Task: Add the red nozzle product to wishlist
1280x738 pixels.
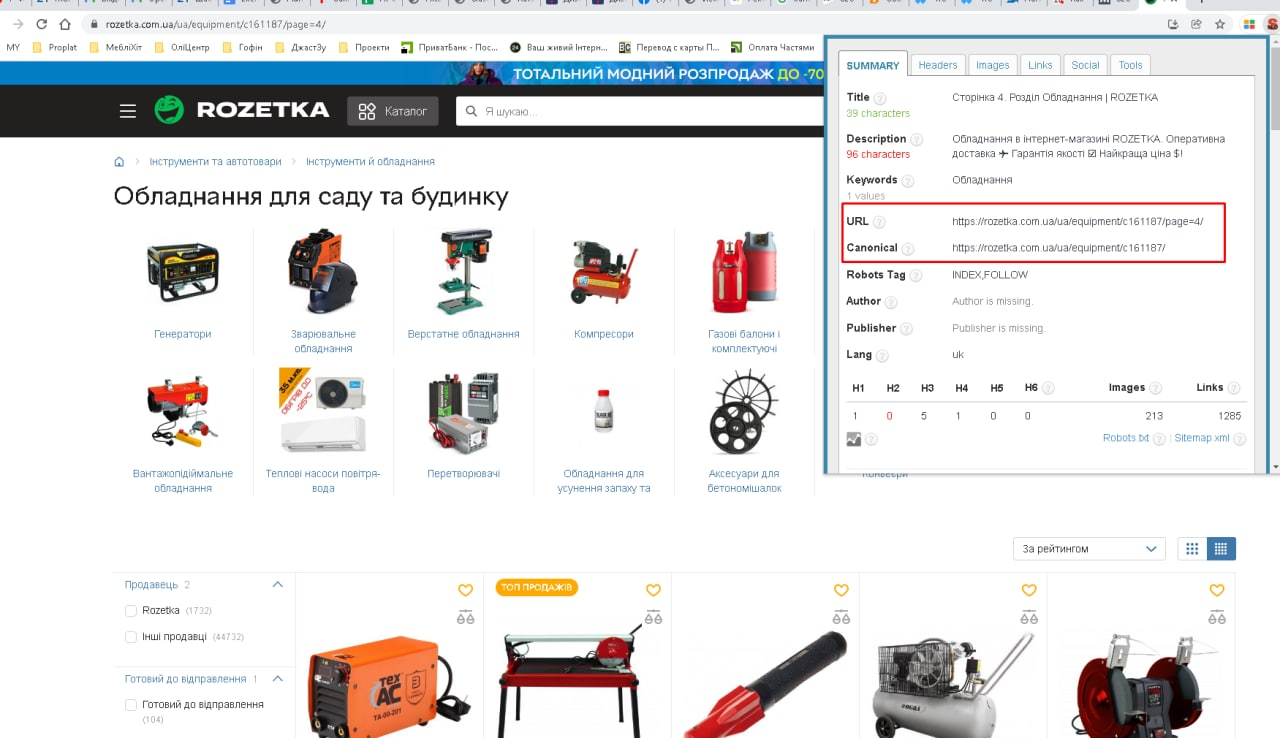Action: (841, 591)
